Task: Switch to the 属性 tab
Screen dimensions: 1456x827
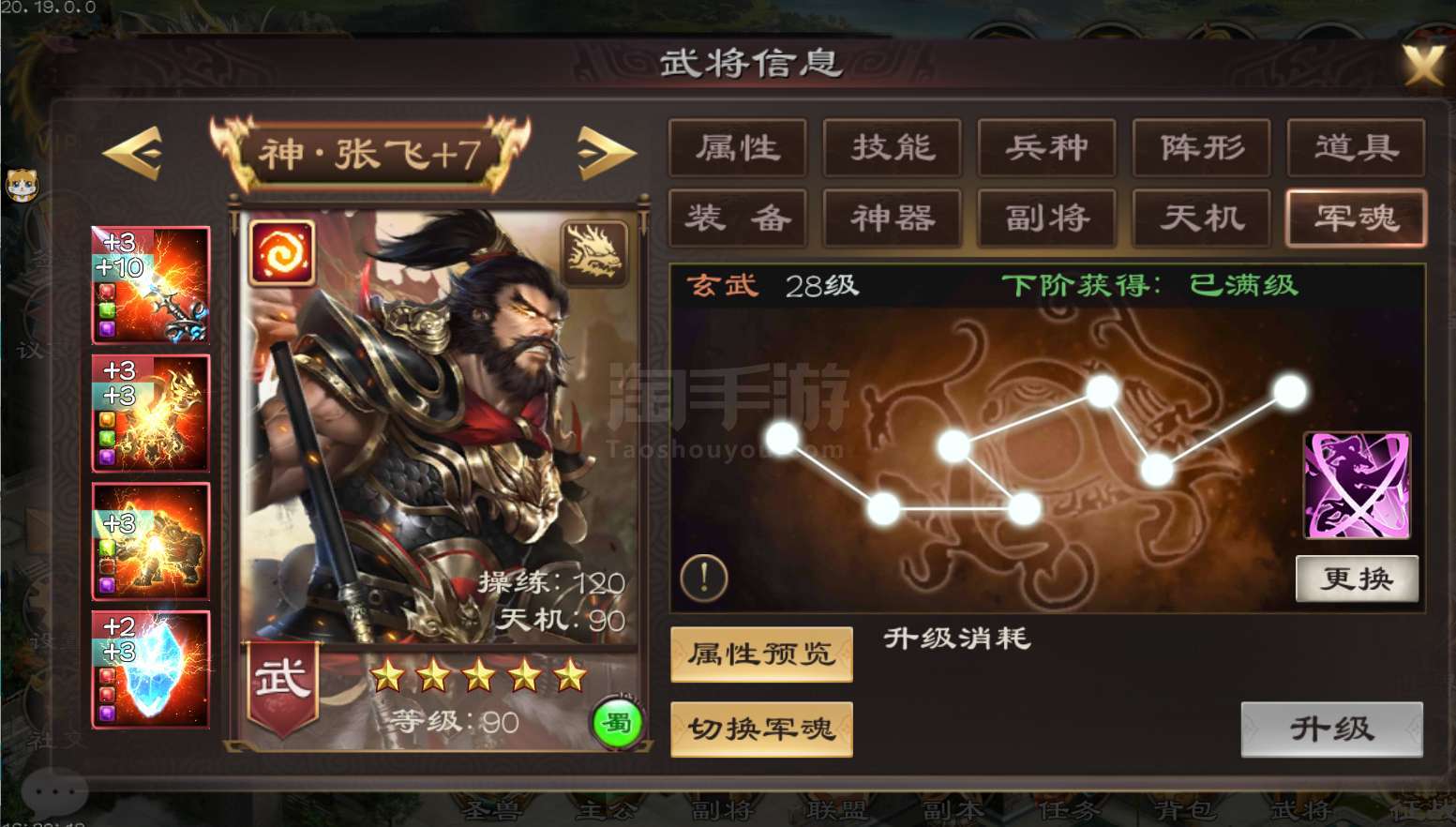Action: pyautogui.click(x=738, y=147)
